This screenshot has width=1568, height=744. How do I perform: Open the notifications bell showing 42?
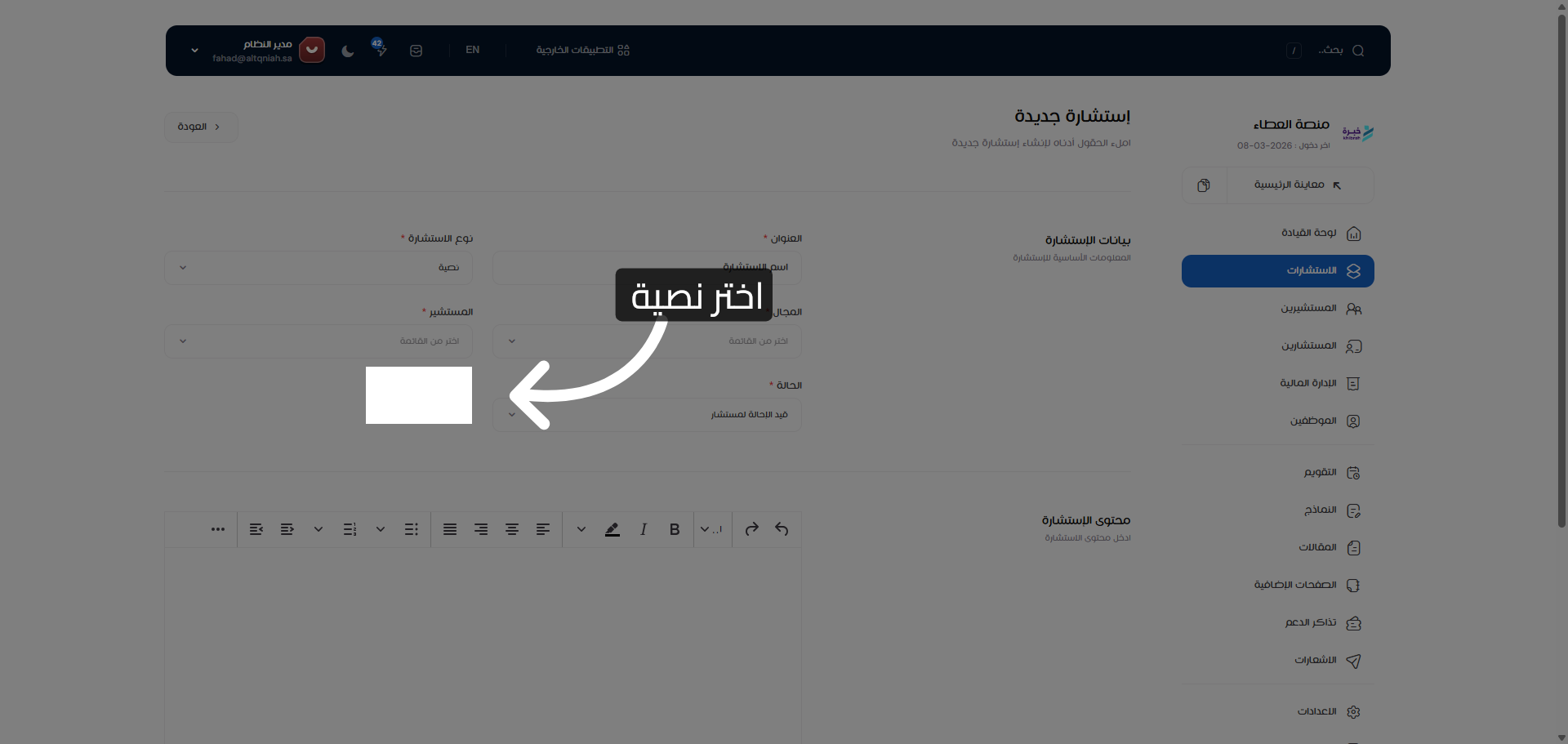[380, 50]
